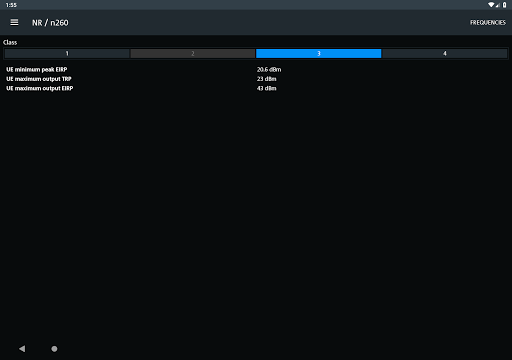Click the cellular signal status icon
This screenshot has width=512, height=360.
(498, 5)
